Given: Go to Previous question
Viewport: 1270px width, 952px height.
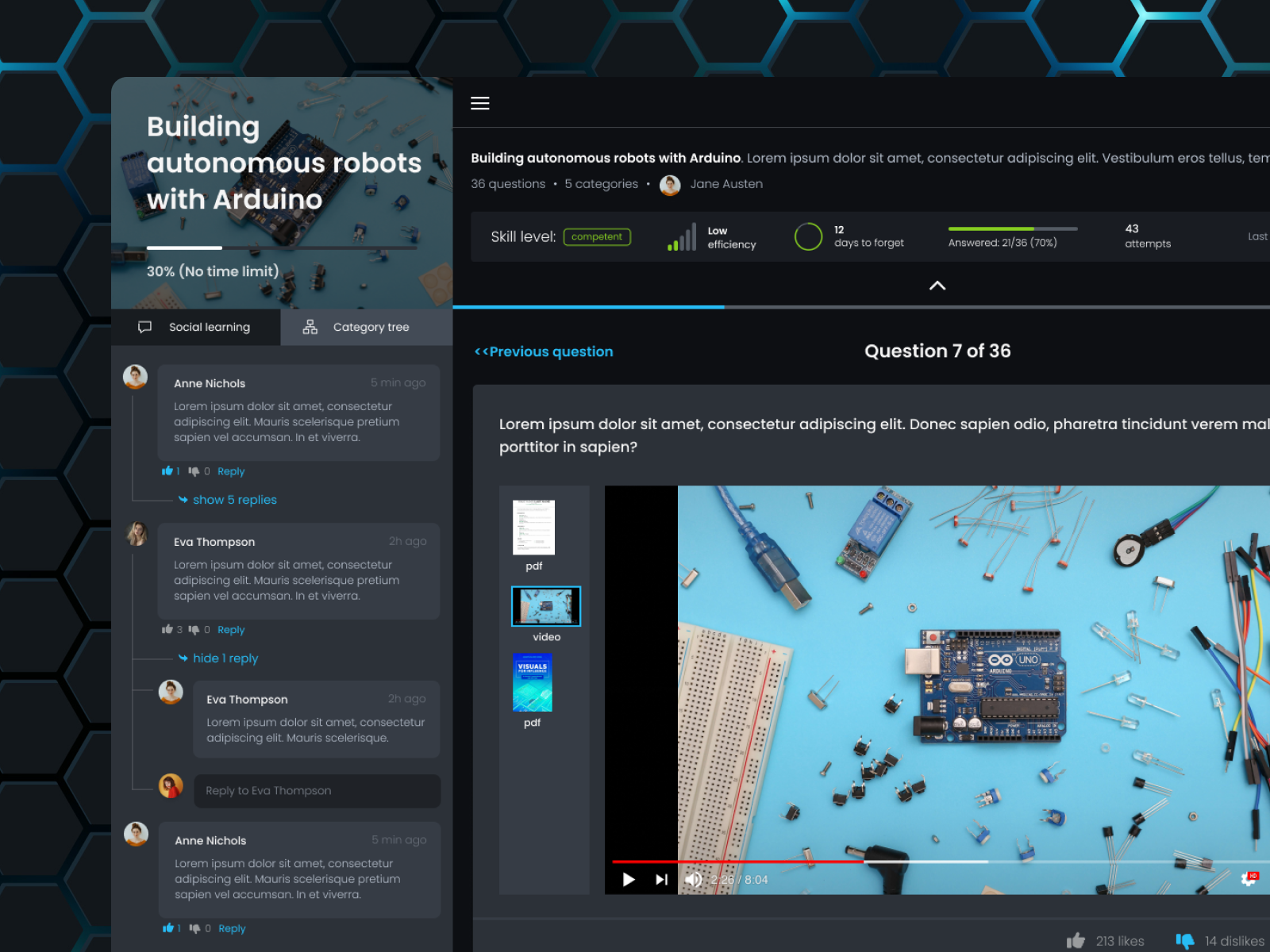Looking at the screenshot, I should coord(543,351).
